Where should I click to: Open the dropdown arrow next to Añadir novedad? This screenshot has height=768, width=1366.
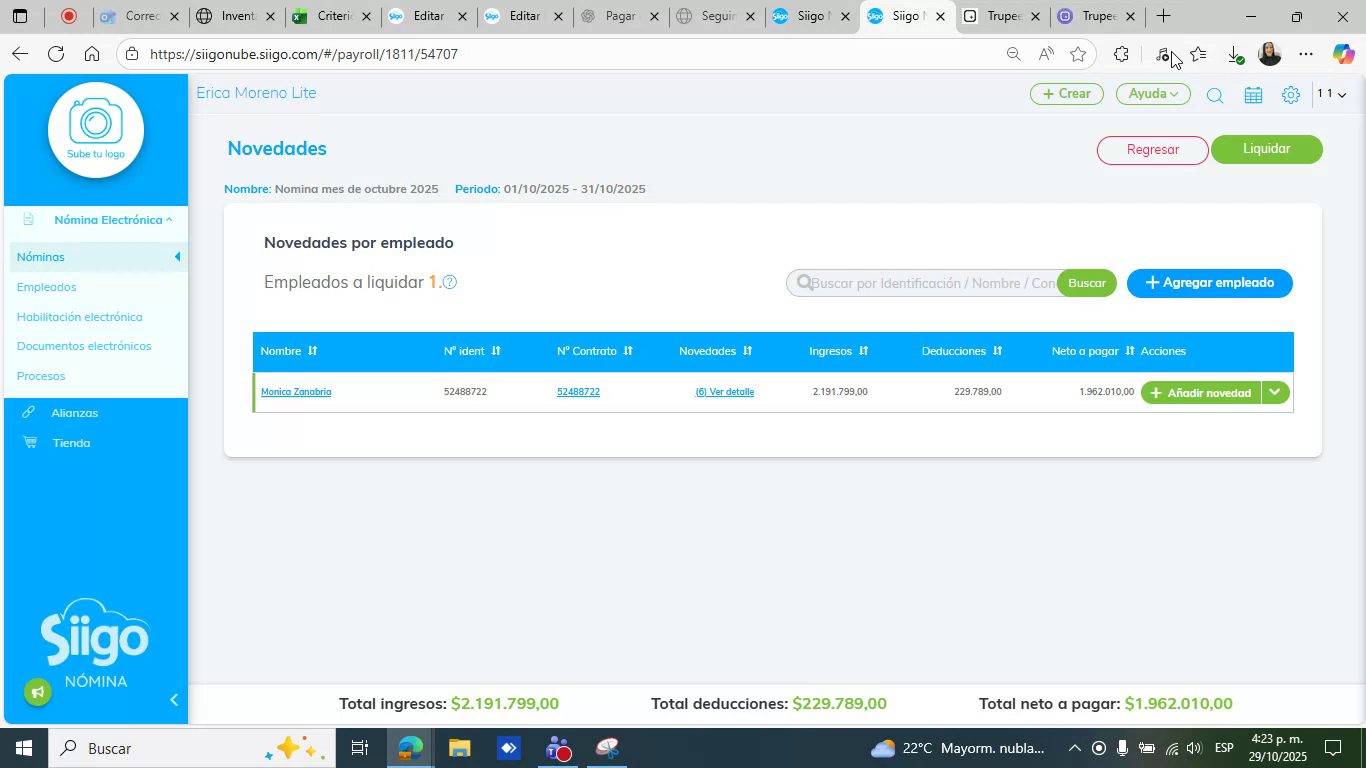pos(1275,392)
